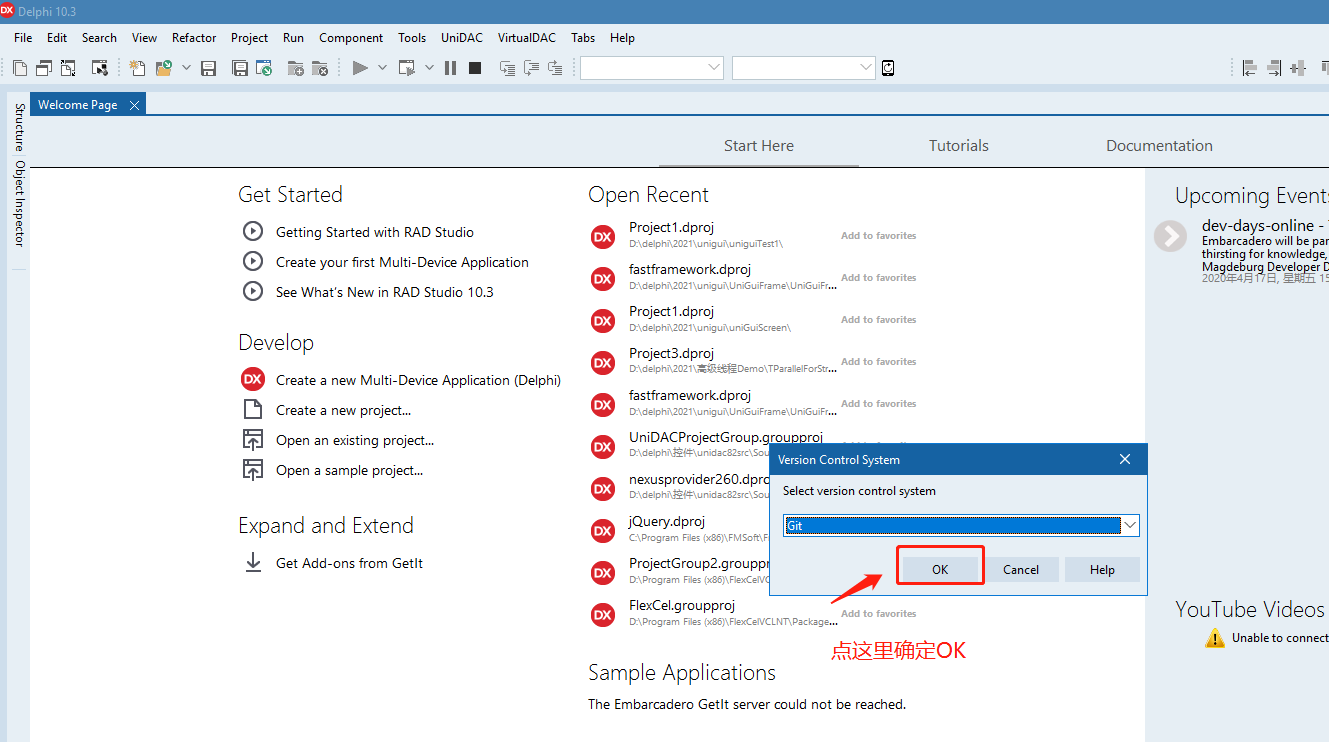Open the Refactor menu
Image resolution: width=1329 pixels, height=742 pixels.
click(194, 38)
